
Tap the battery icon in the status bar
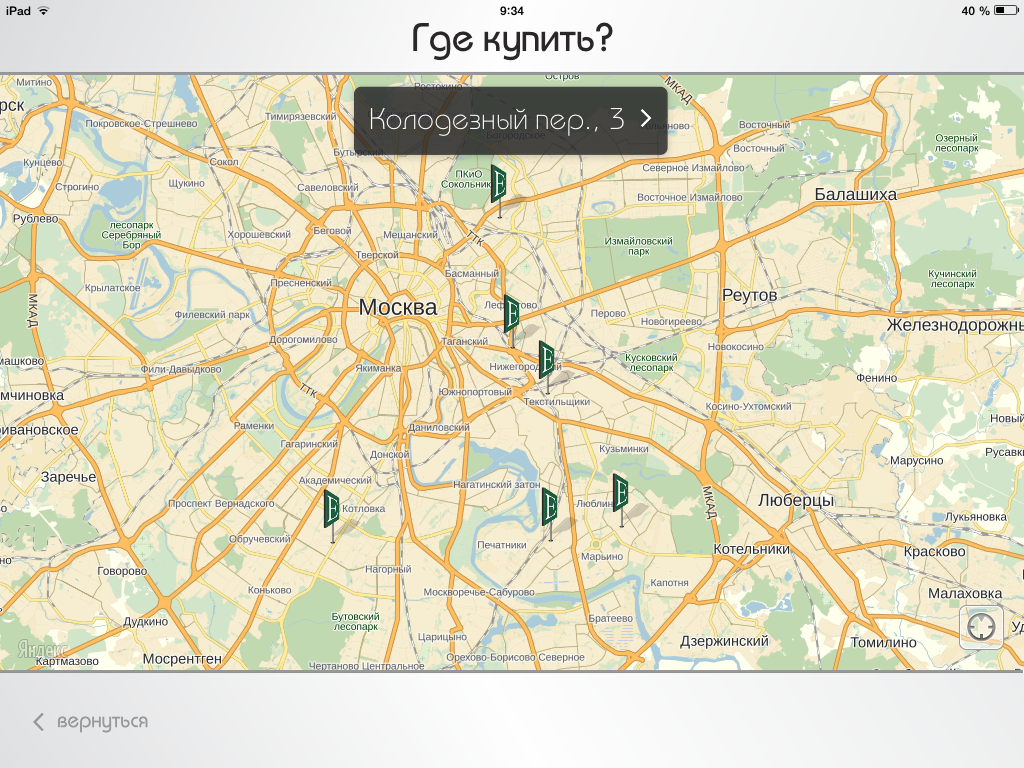[x=1006, y=10]
